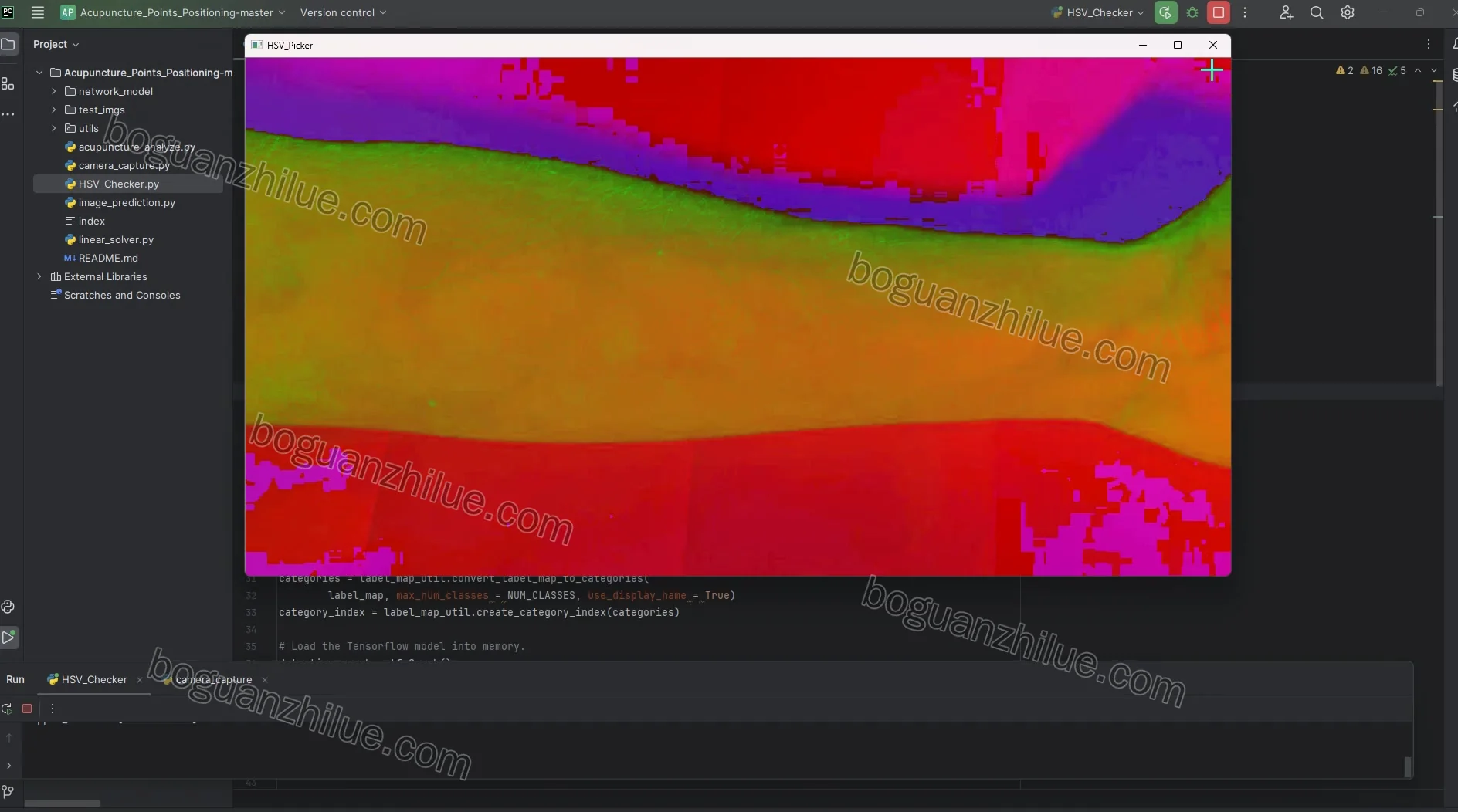Open Search Everywhere magnifier
The height and width of the screenshot is (812, 1458).
(x=1317, y=12)
